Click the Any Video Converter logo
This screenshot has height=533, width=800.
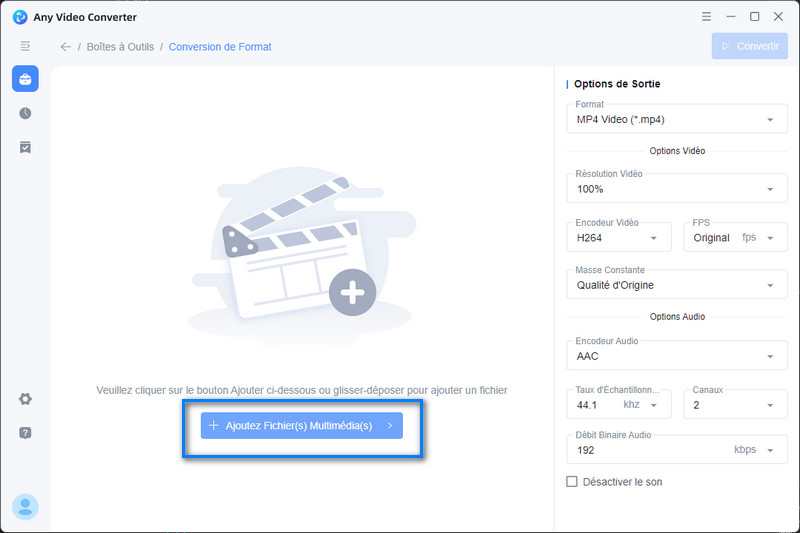(20, 17)
